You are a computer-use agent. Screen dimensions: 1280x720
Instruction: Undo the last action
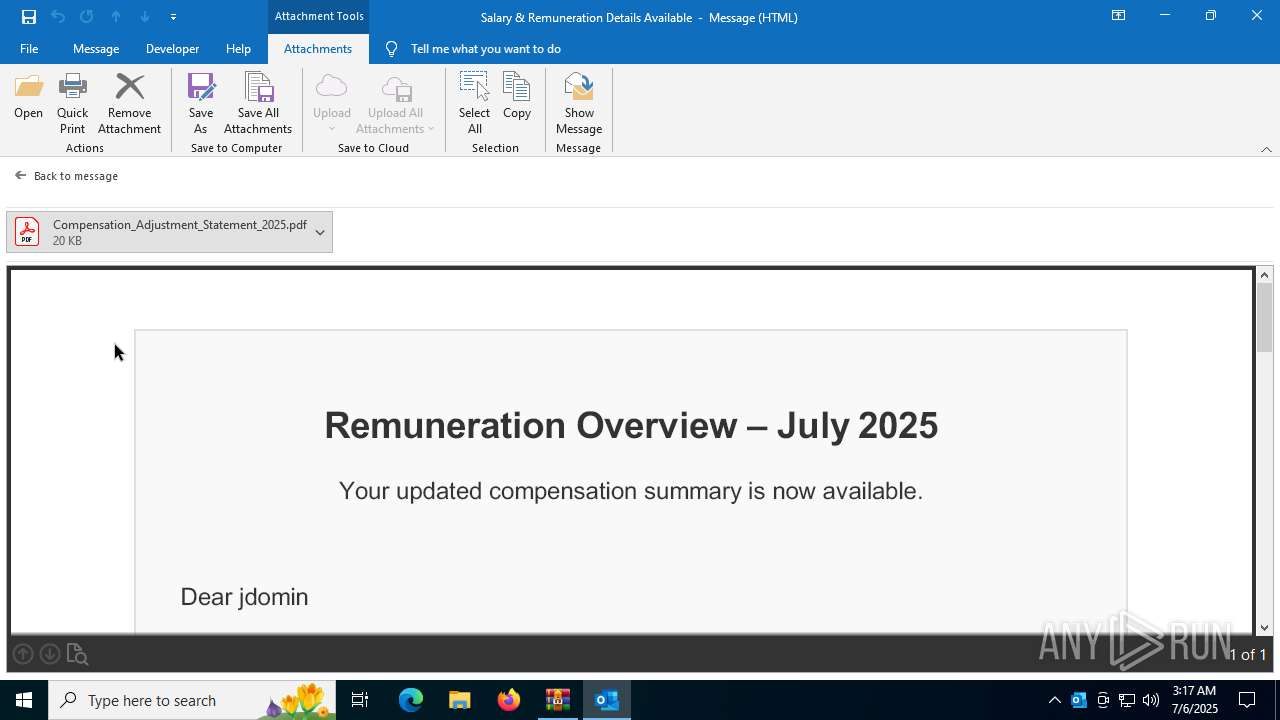coord(58,17)
